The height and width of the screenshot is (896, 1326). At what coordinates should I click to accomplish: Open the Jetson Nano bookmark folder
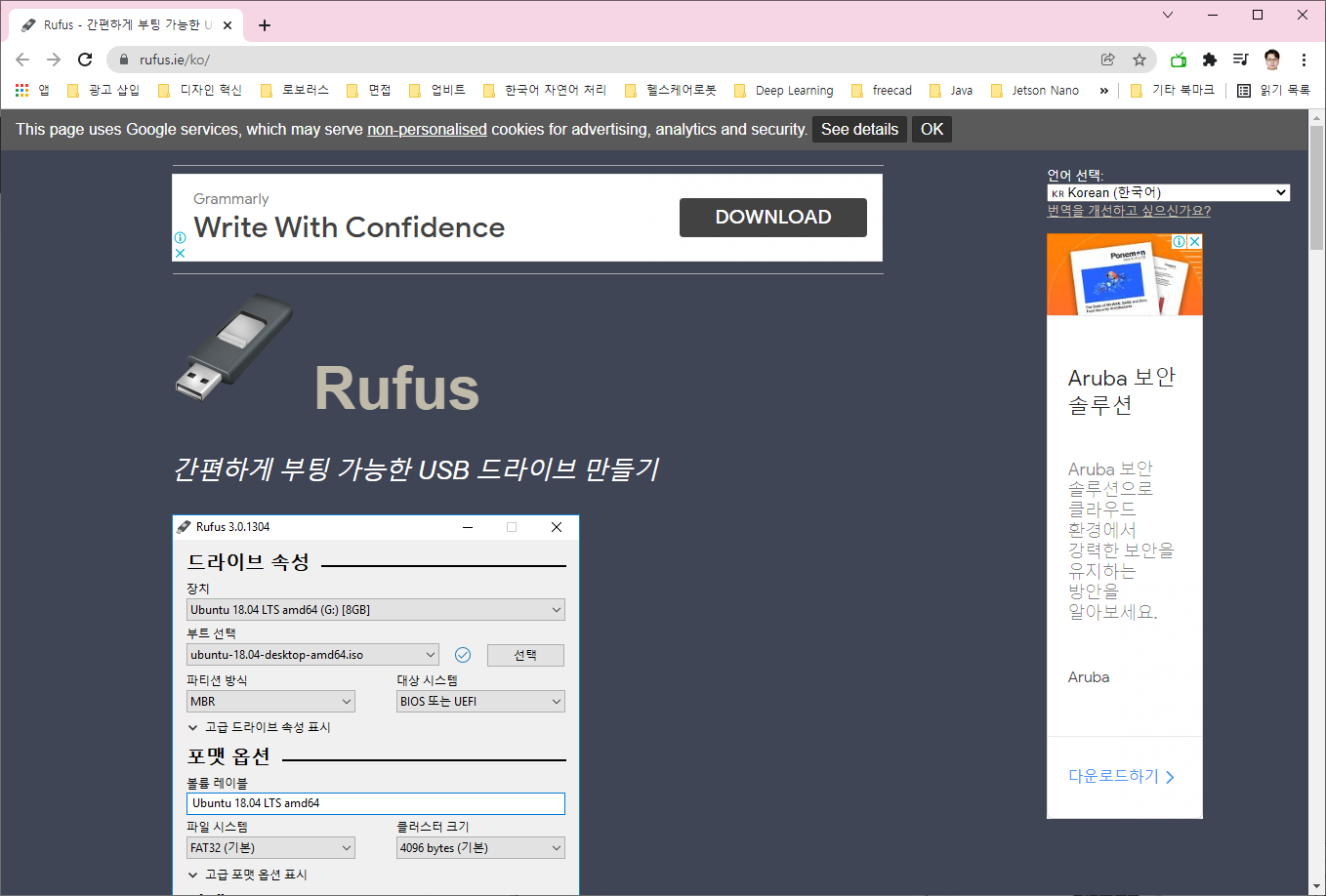pos(1035,90)
